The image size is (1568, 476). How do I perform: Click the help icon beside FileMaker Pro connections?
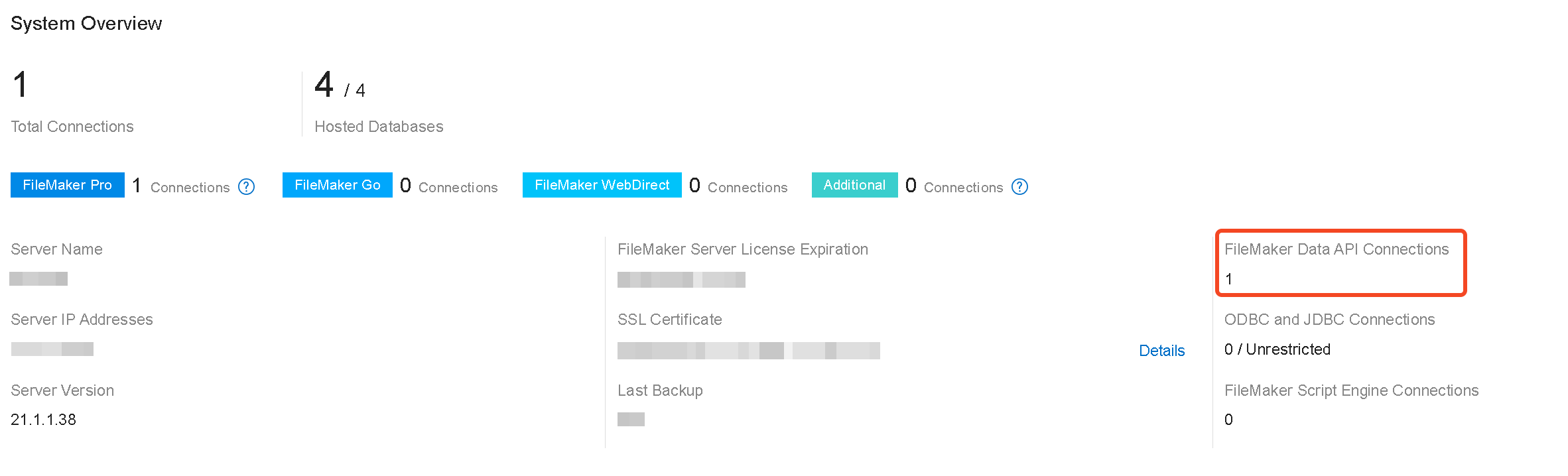click(246, 187)
